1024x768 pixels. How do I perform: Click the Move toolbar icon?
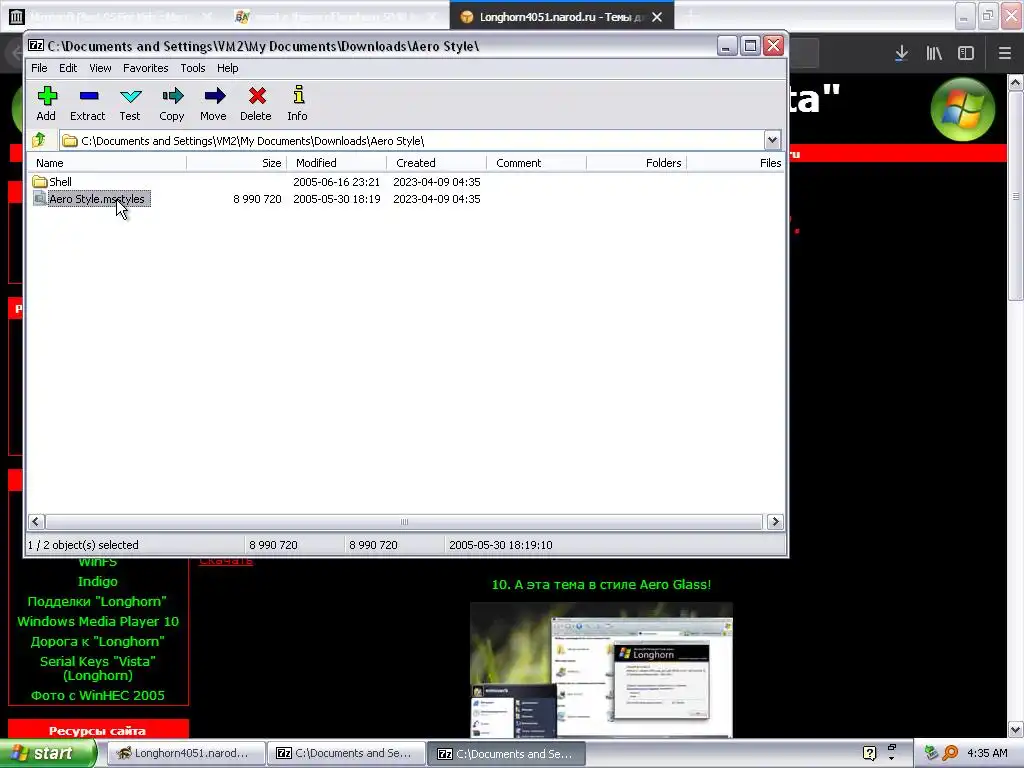[214, 96]
